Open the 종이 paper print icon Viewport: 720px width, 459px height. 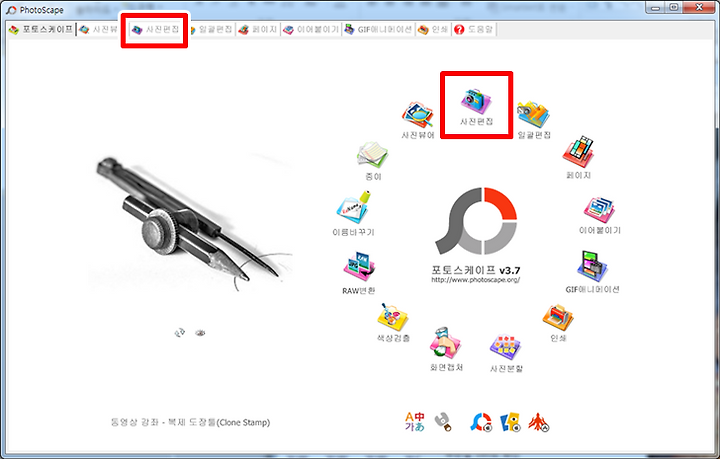click(x=373, y=161)
